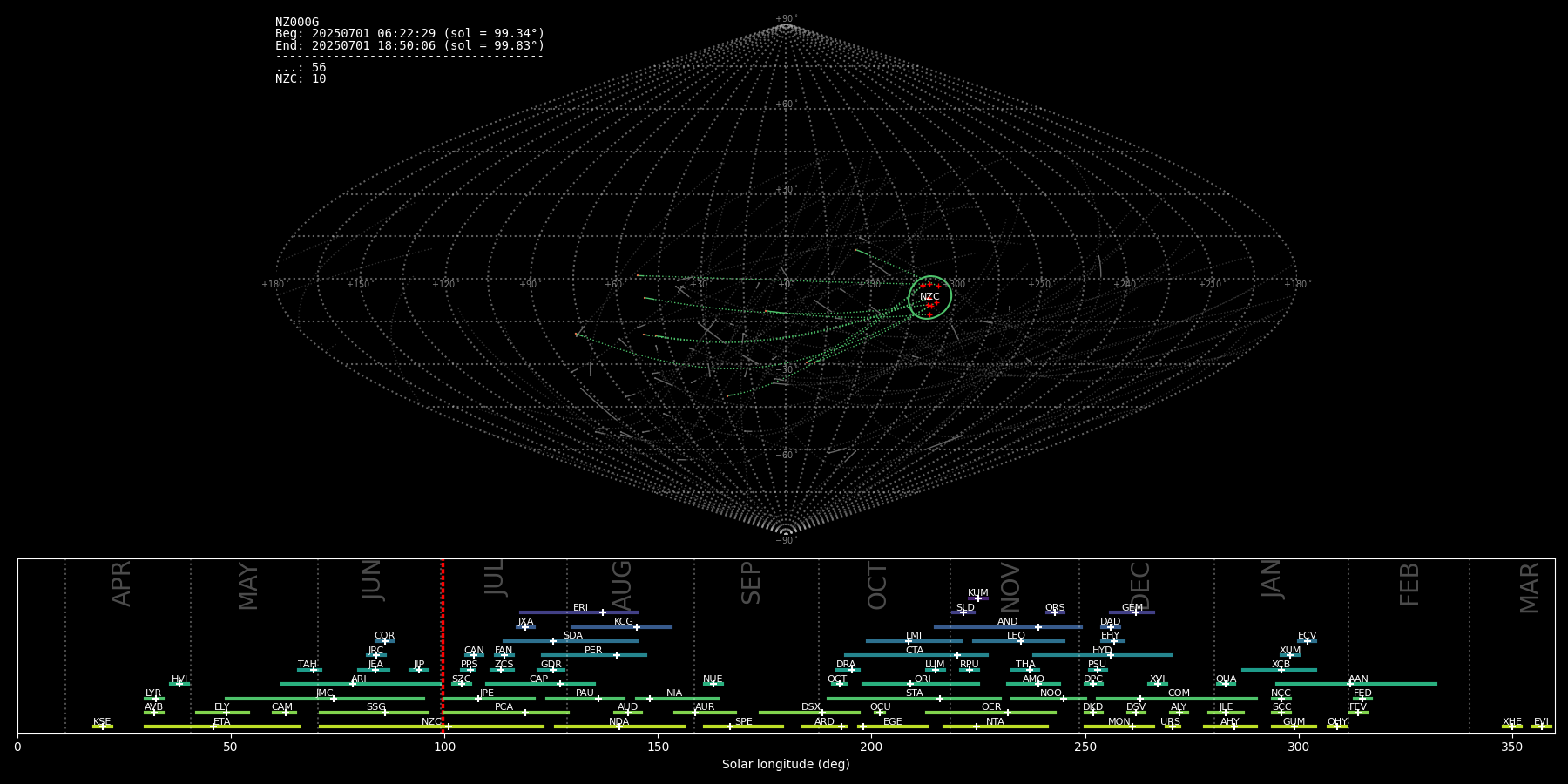Select the GEM shower bar in December
1568x784 pixels.
pyautogui.click(x=1132, y=612)
